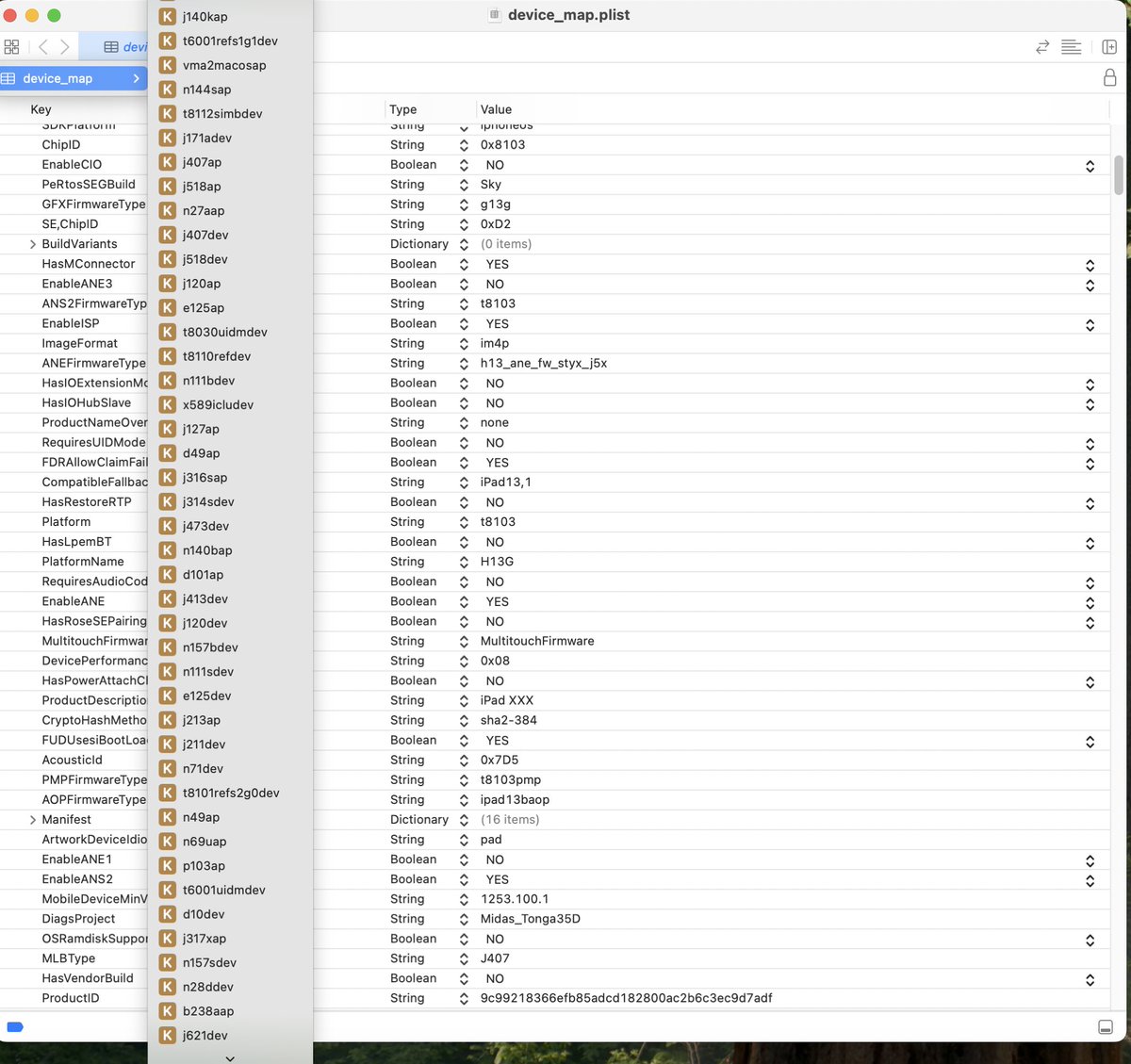Click K icon beside t8030uidmdev
This screenshot has height=1064, width=1131.
pyautogui.click(x=167, y=332)
